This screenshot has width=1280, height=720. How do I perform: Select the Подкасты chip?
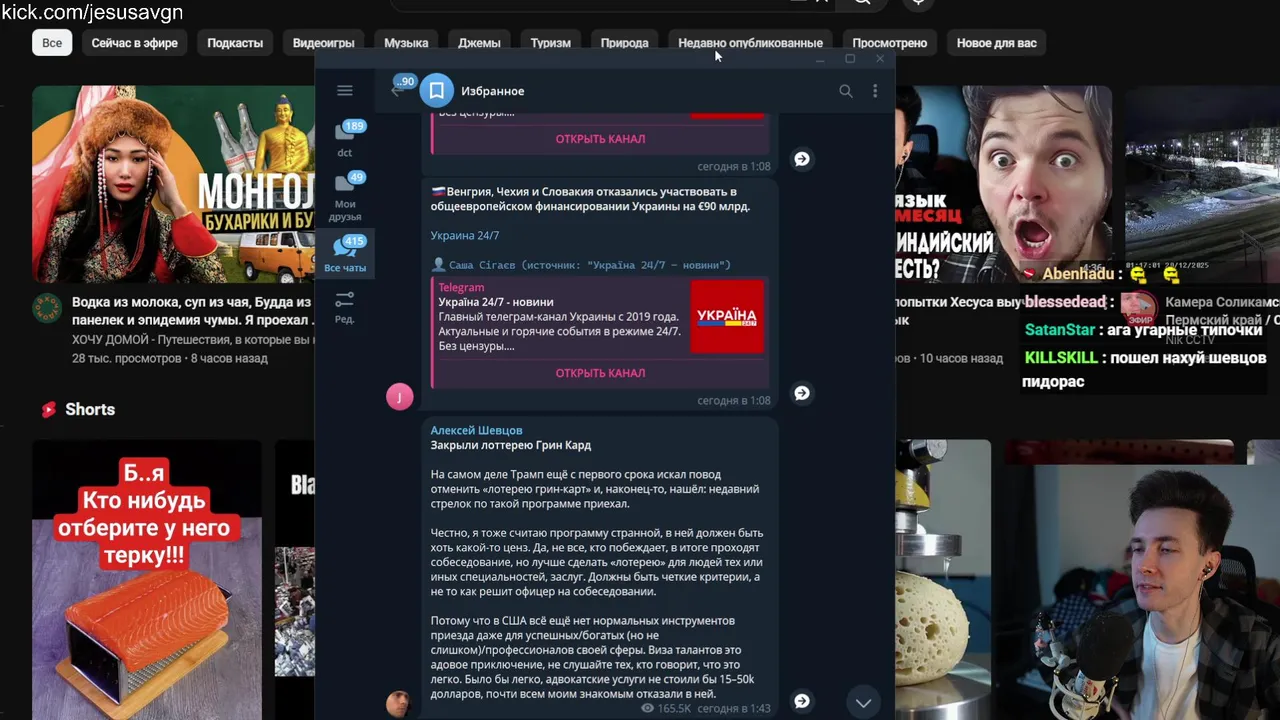point(235,43)
